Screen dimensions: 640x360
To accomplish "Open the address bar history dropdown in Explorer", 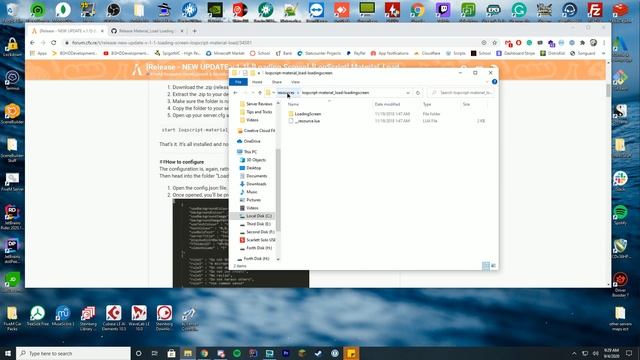I will pos(408,93).
